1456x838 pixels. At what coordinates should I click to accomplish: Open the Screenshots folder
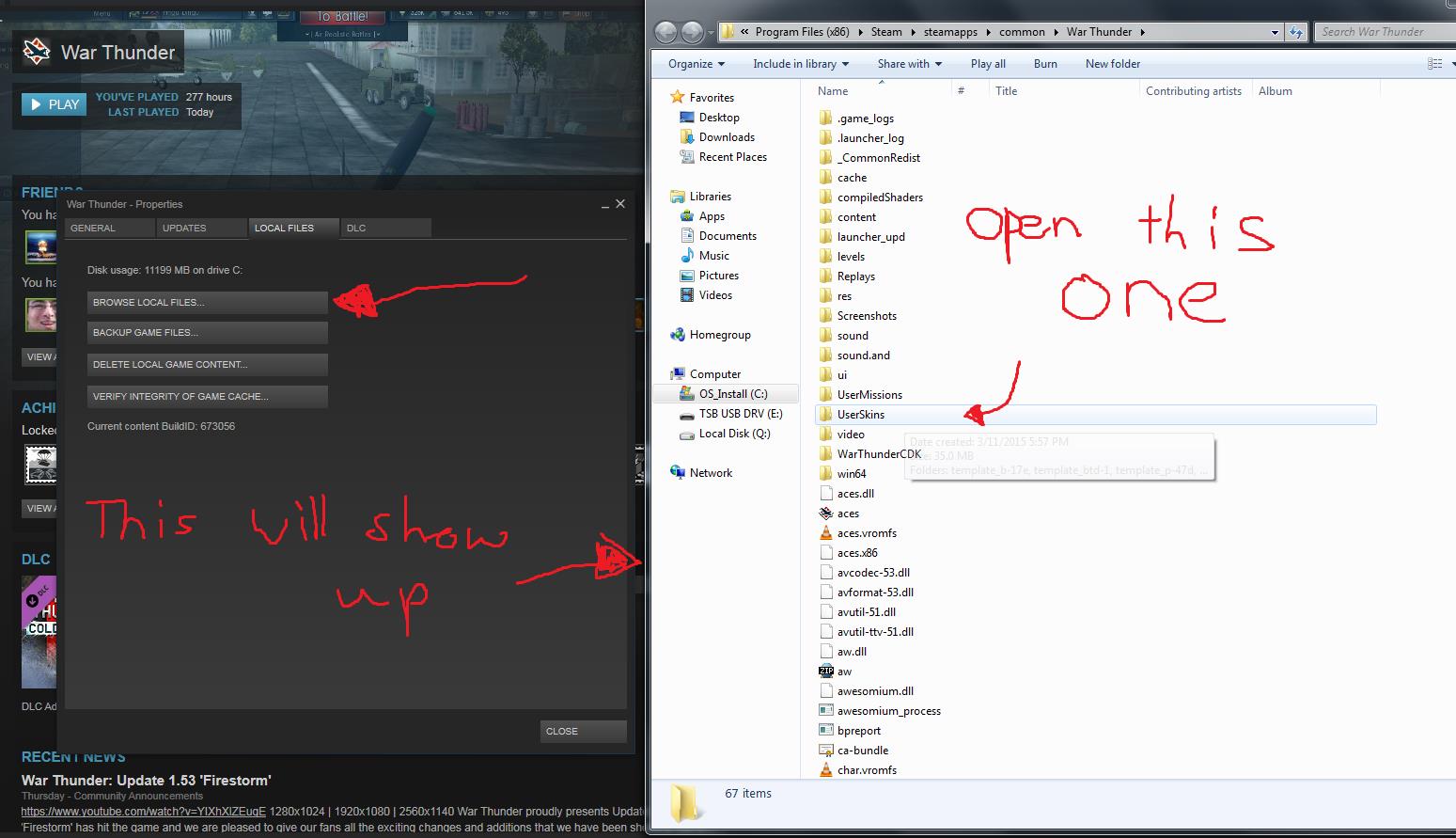(x=867, y=316)
